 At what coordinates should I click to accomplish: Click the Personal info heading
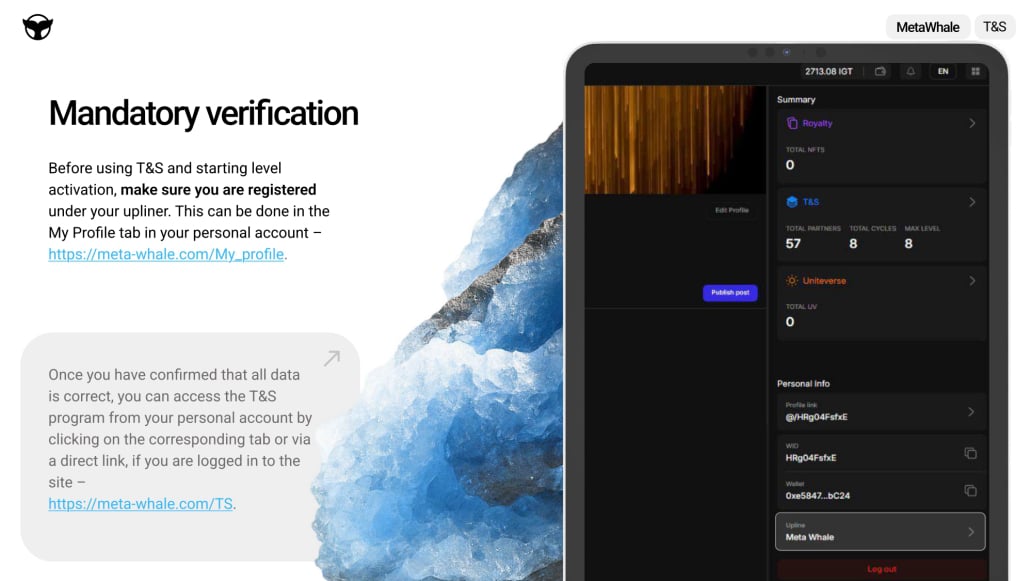click(x=803, y=384)
